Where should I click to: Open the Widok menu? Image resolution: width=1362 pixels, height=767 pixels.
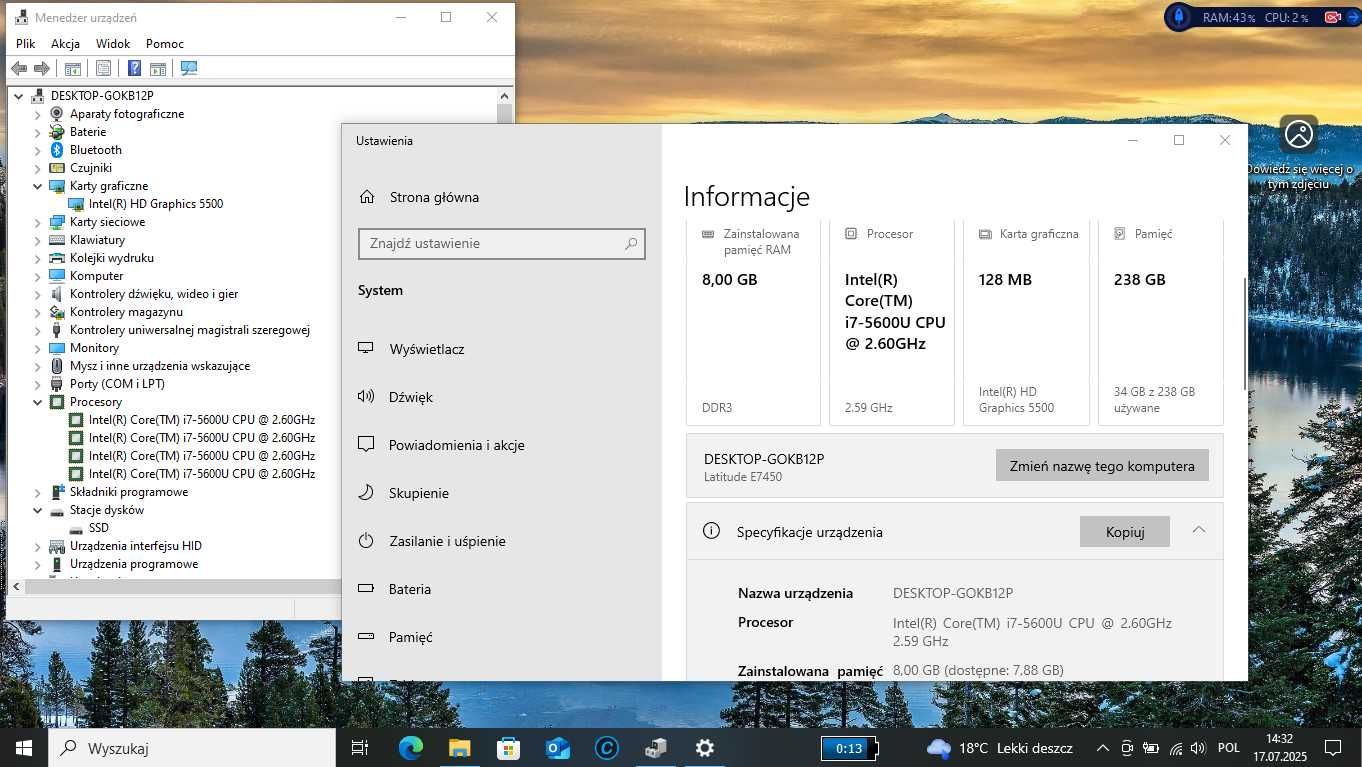pos(113,44)
